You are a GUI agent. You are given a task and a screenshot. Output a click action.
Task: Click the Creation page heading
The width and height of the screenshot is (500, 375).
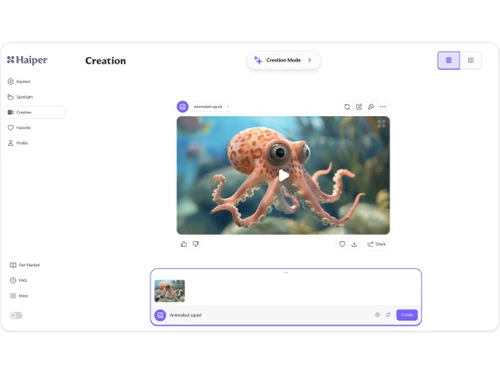click(x=106, y=61)
